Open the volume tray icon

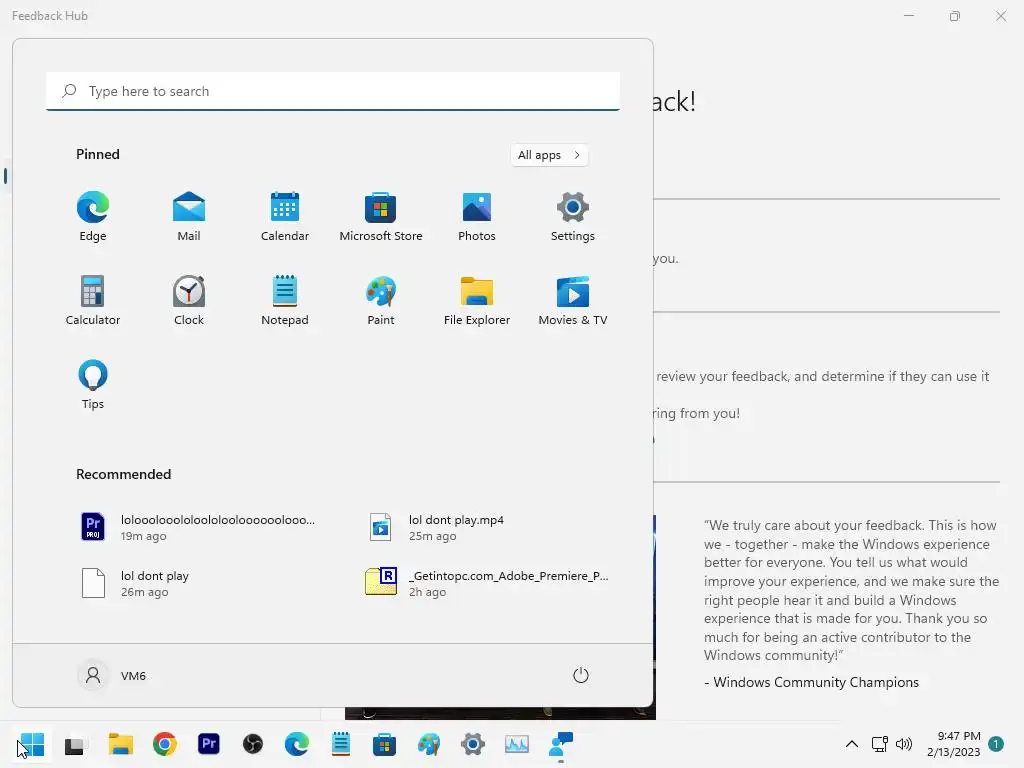click(x=904, y=744)
